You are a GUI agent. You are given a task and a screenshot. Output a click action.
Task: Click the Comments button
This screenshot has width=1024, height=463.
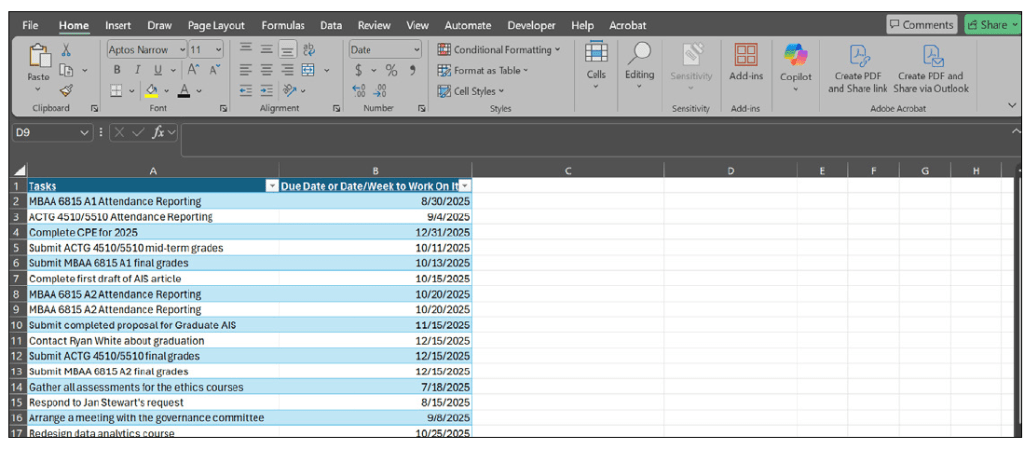pos(920,25)
